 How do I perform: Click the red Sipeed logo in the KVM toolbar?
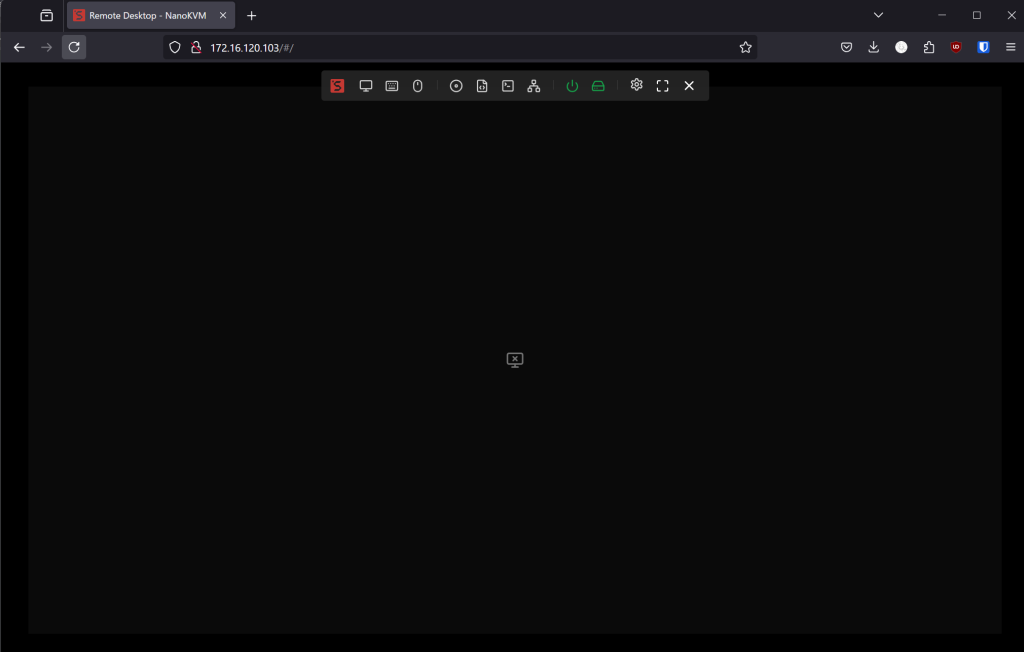[x=337, y=86]
